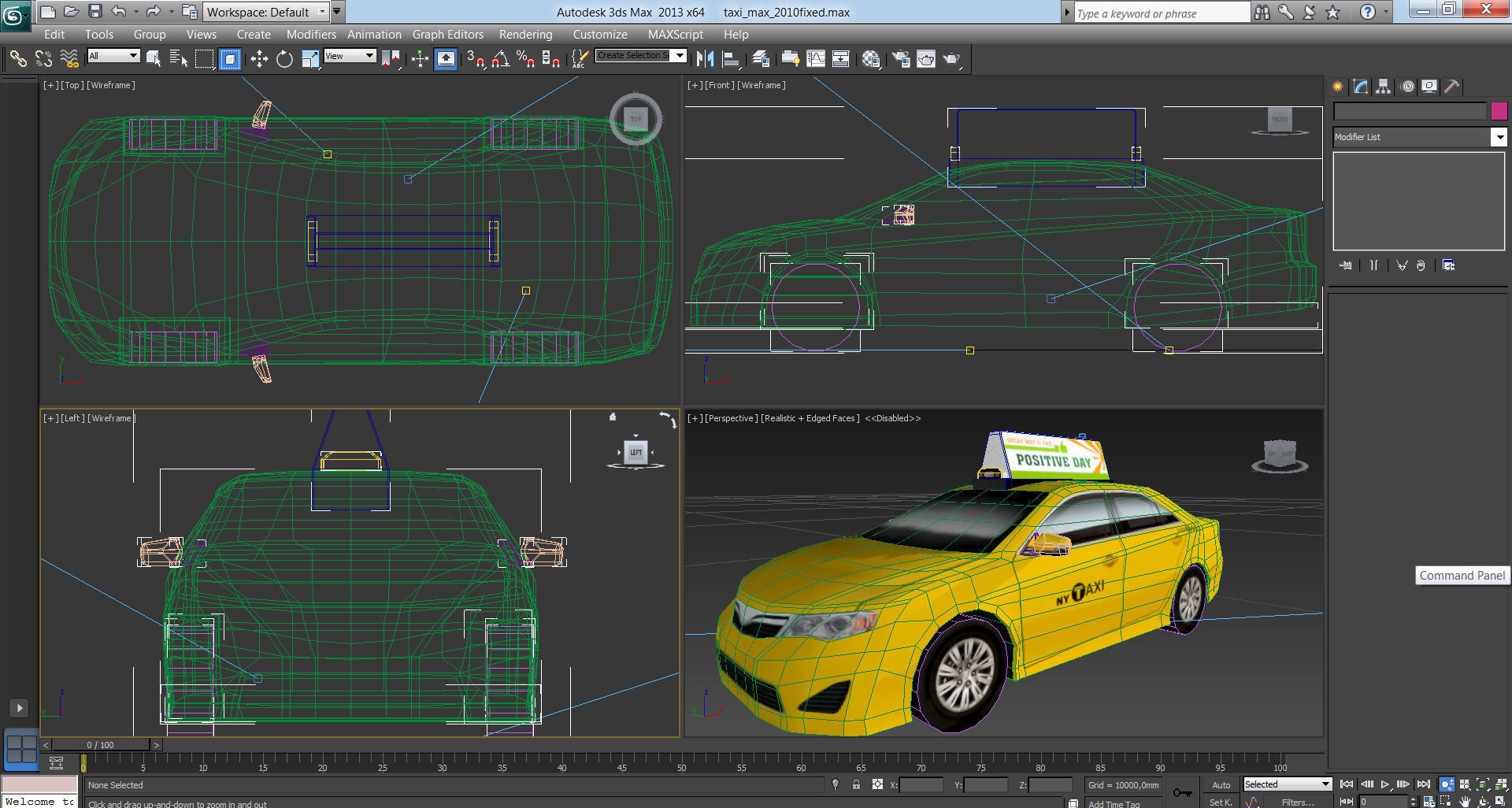Open the Material Editor icon
Viewport: 1512px width, 808px height.
point(870,59)
